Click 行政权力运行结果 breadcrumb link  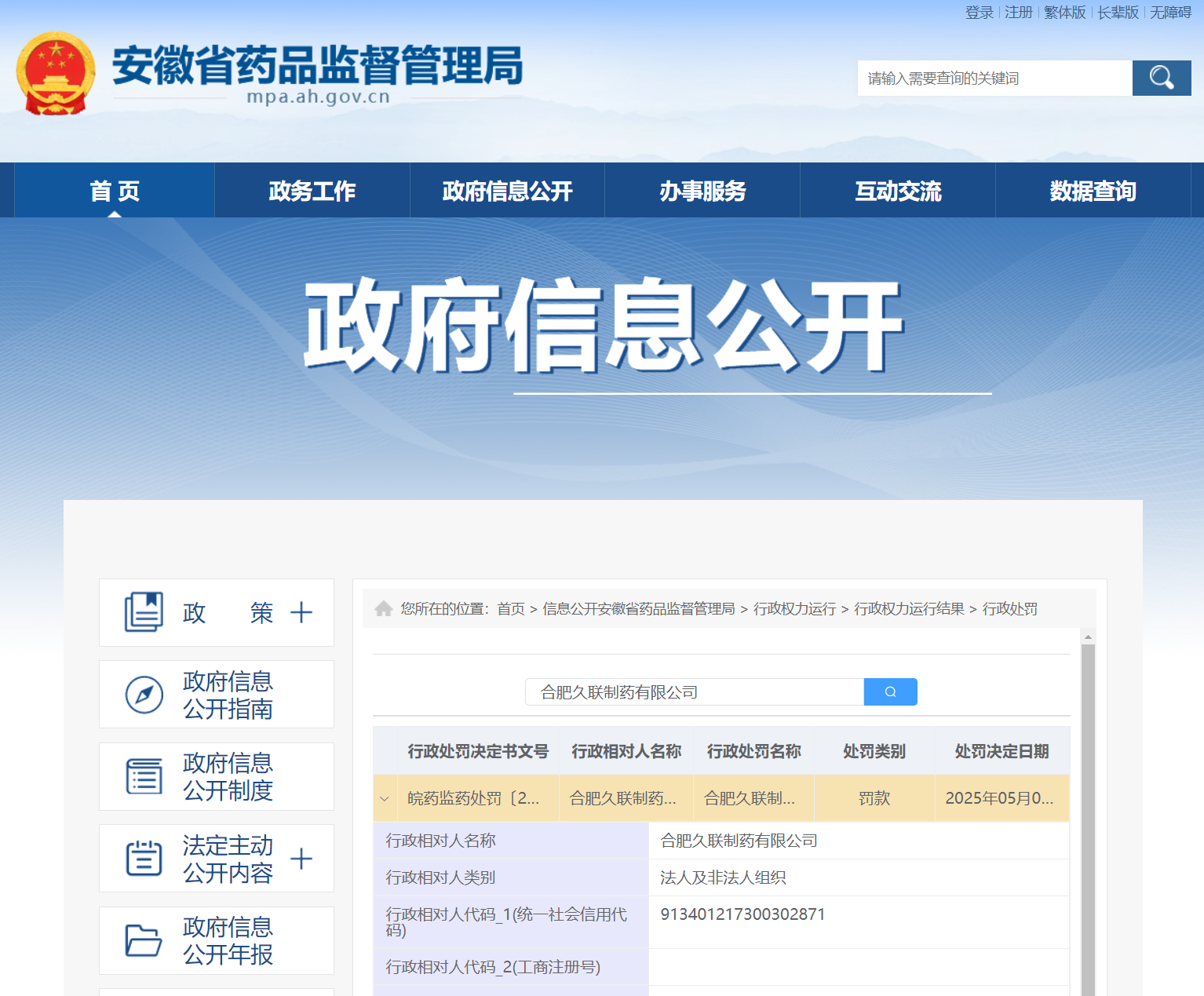[910, 609]
